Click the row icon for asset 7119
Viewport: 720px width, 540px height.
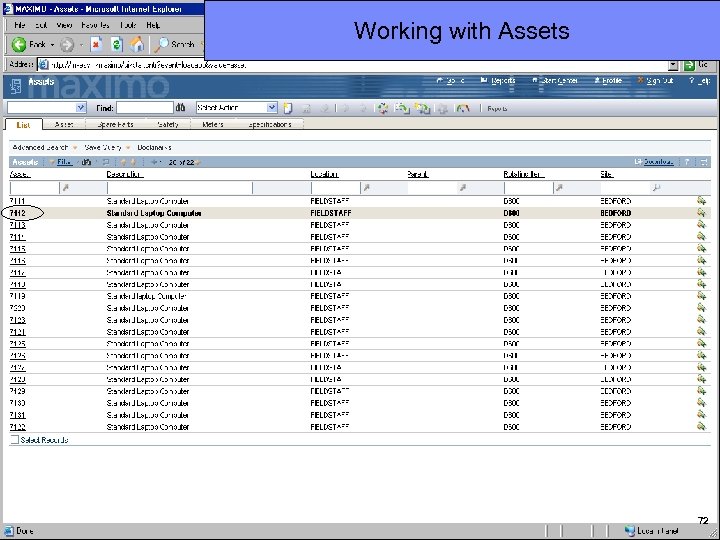tap(701, 296)
